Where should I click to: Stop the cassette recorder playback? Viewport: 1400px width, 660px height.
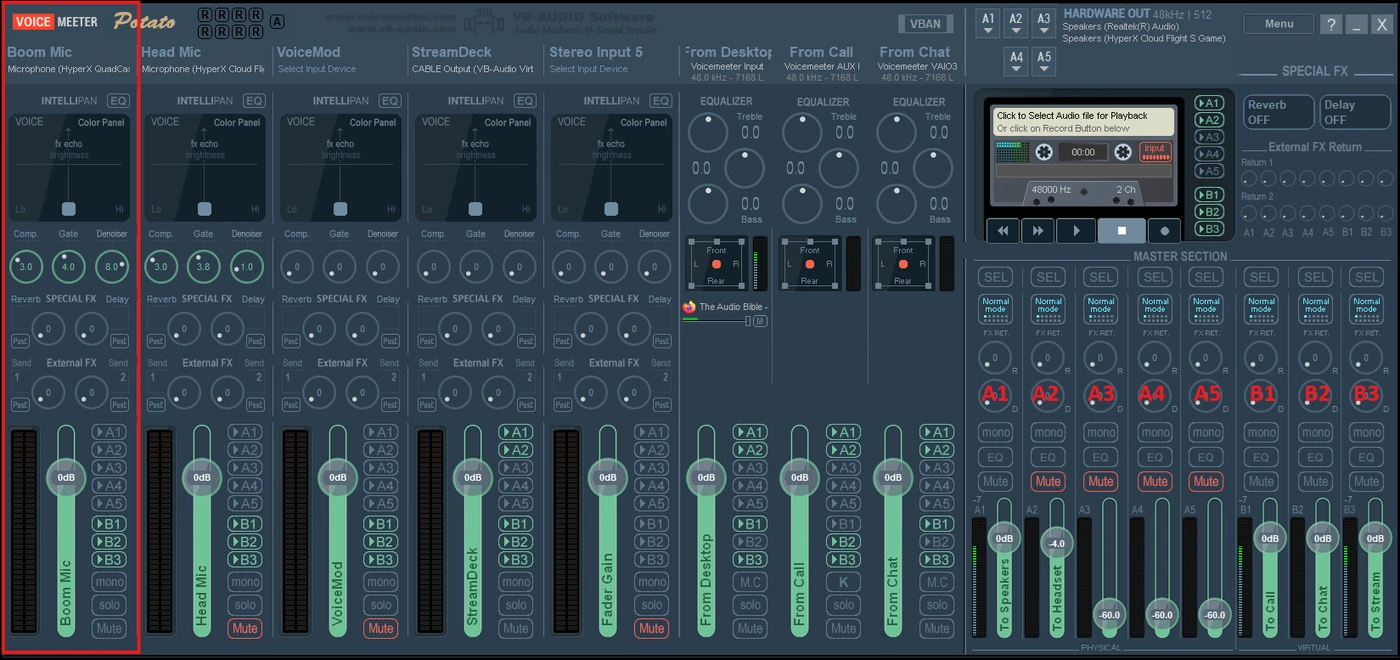click(1122, 230)
